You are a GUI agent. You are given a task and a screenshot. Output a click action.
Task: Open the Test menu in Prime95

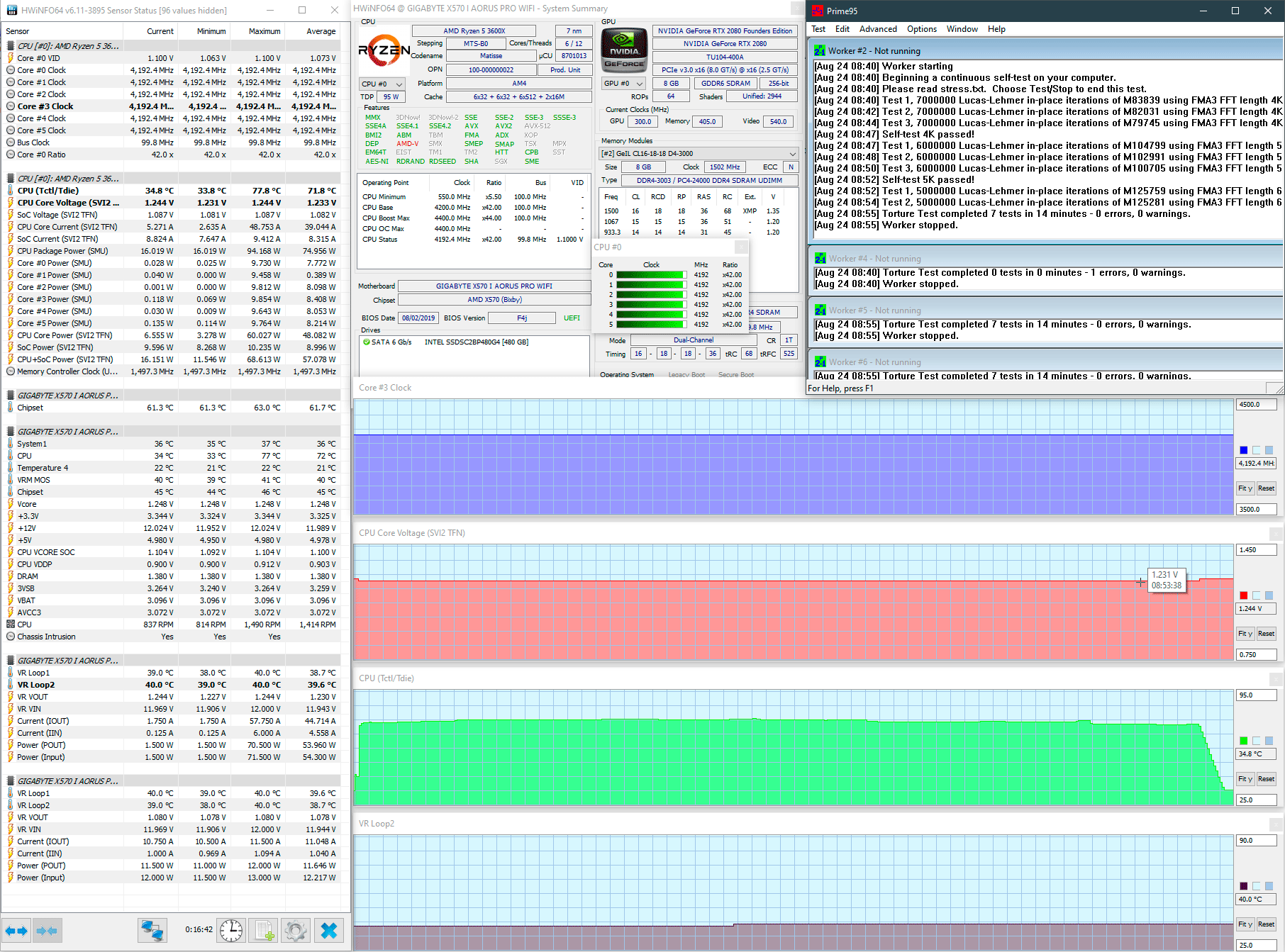[x=818, y=29]
